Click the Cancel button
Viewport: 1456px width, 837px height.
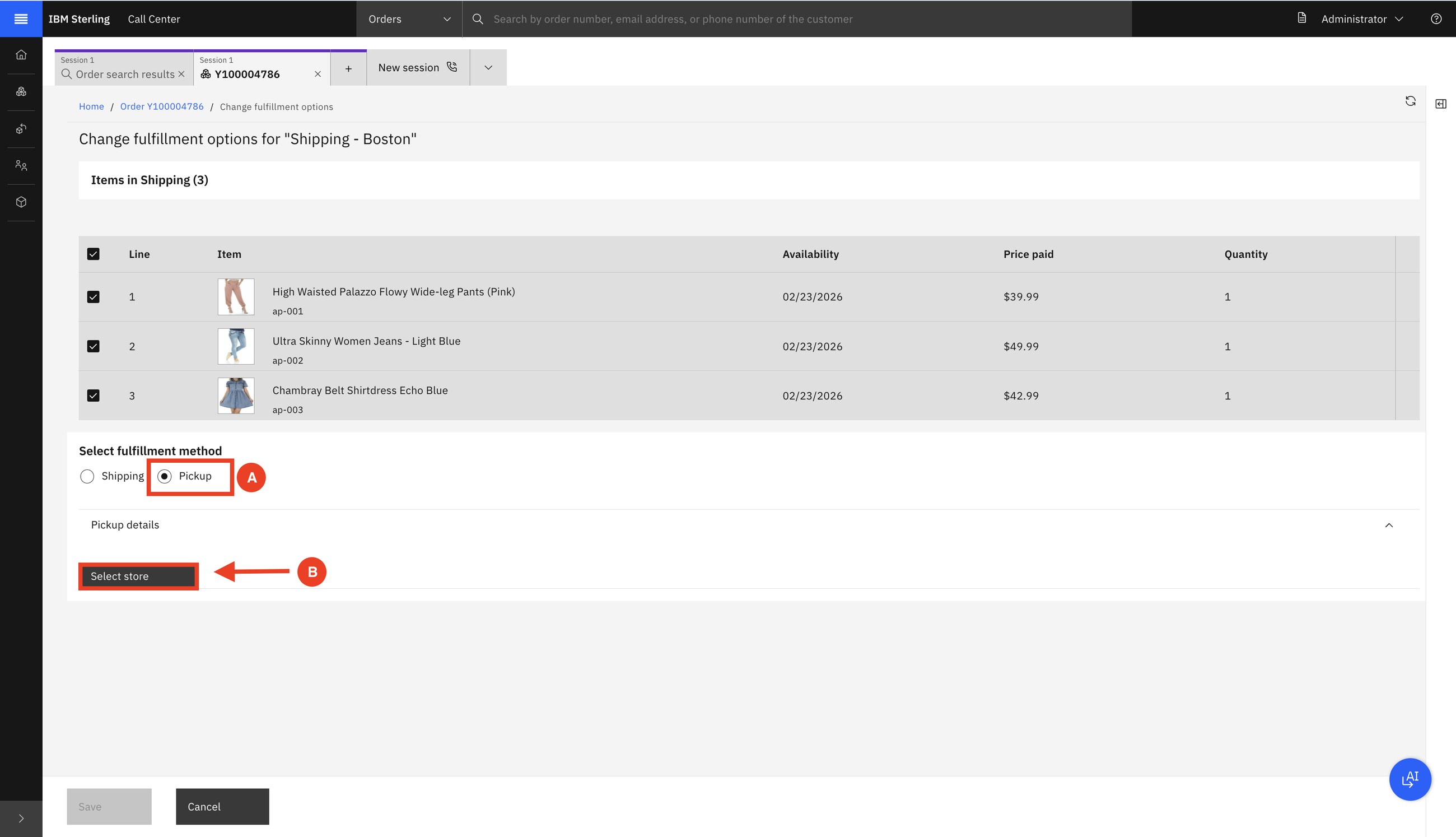click(x=222, y=806)
